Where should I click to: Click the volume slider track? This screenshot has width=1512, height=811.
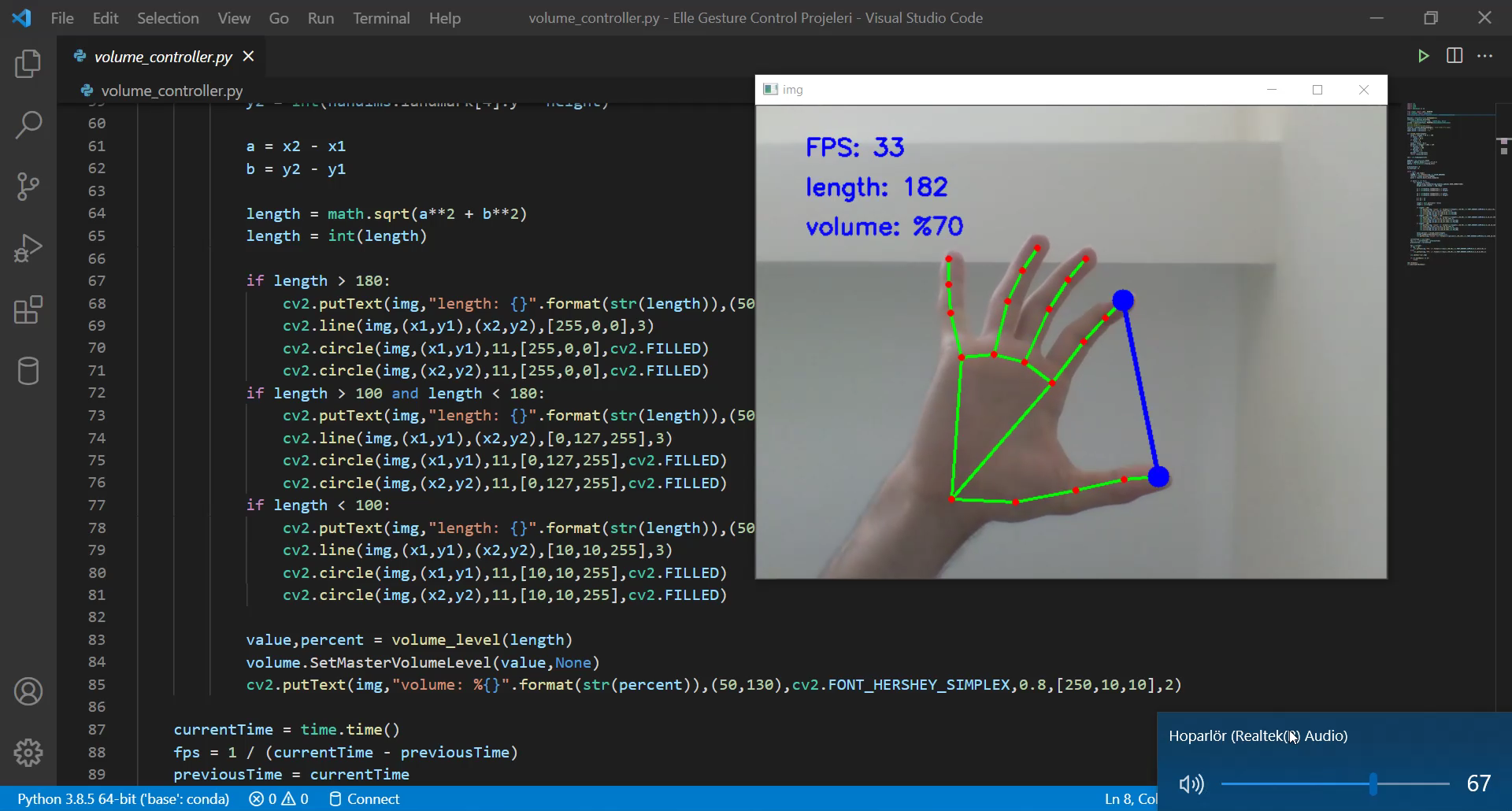click(1299, 783)
